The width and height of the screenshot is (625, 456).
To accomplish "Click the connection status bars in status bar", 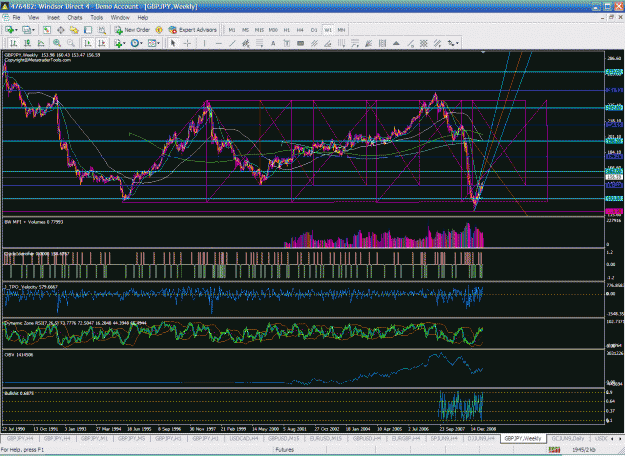I will (x=554, y=450).
